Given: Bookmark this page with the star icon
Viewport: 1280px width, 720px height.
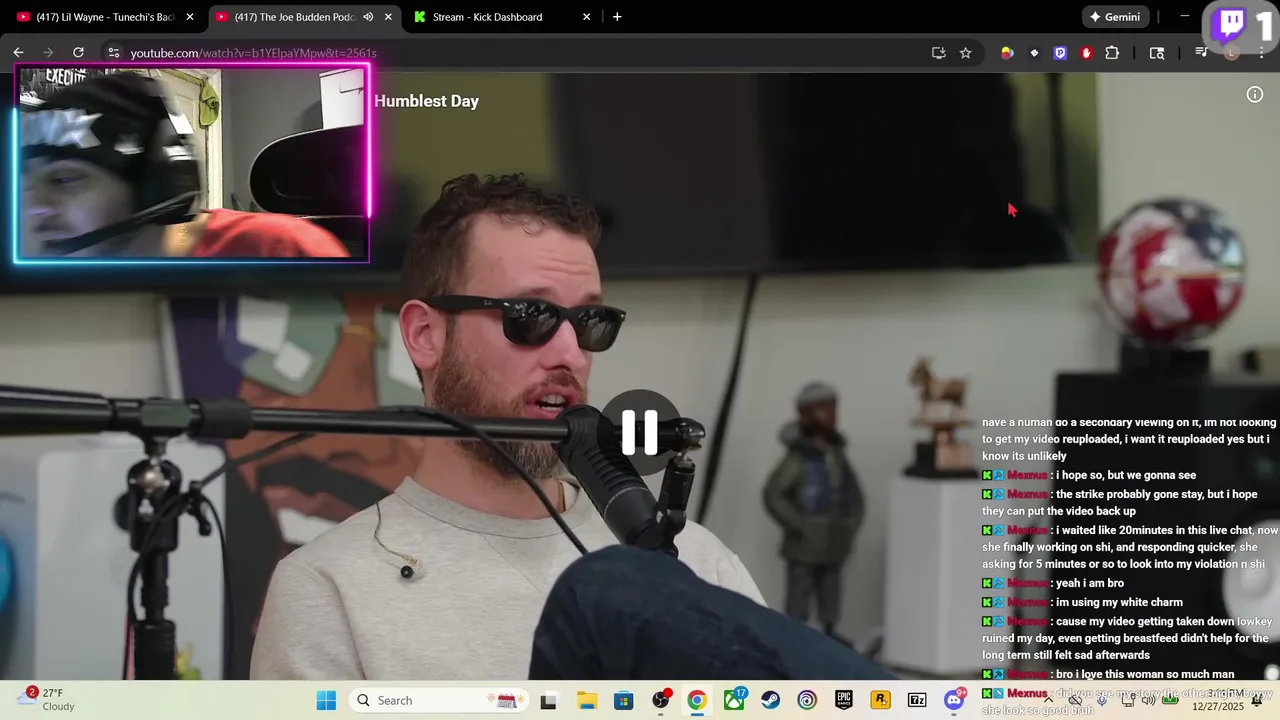Looking at the screenshot, I should (x=965, y=53).
